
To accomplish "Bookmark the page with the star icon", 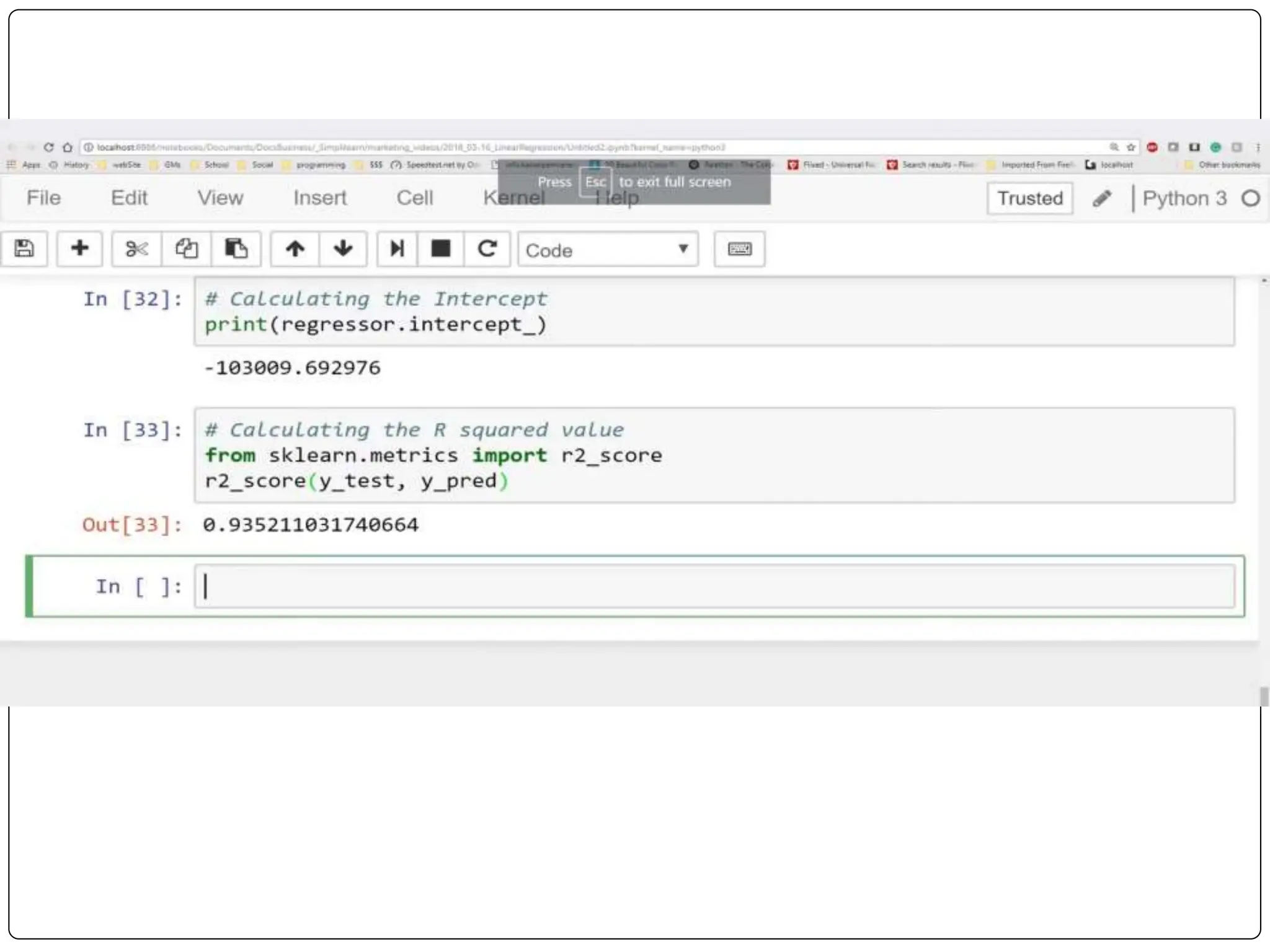I will click(x=1130, y=148).
